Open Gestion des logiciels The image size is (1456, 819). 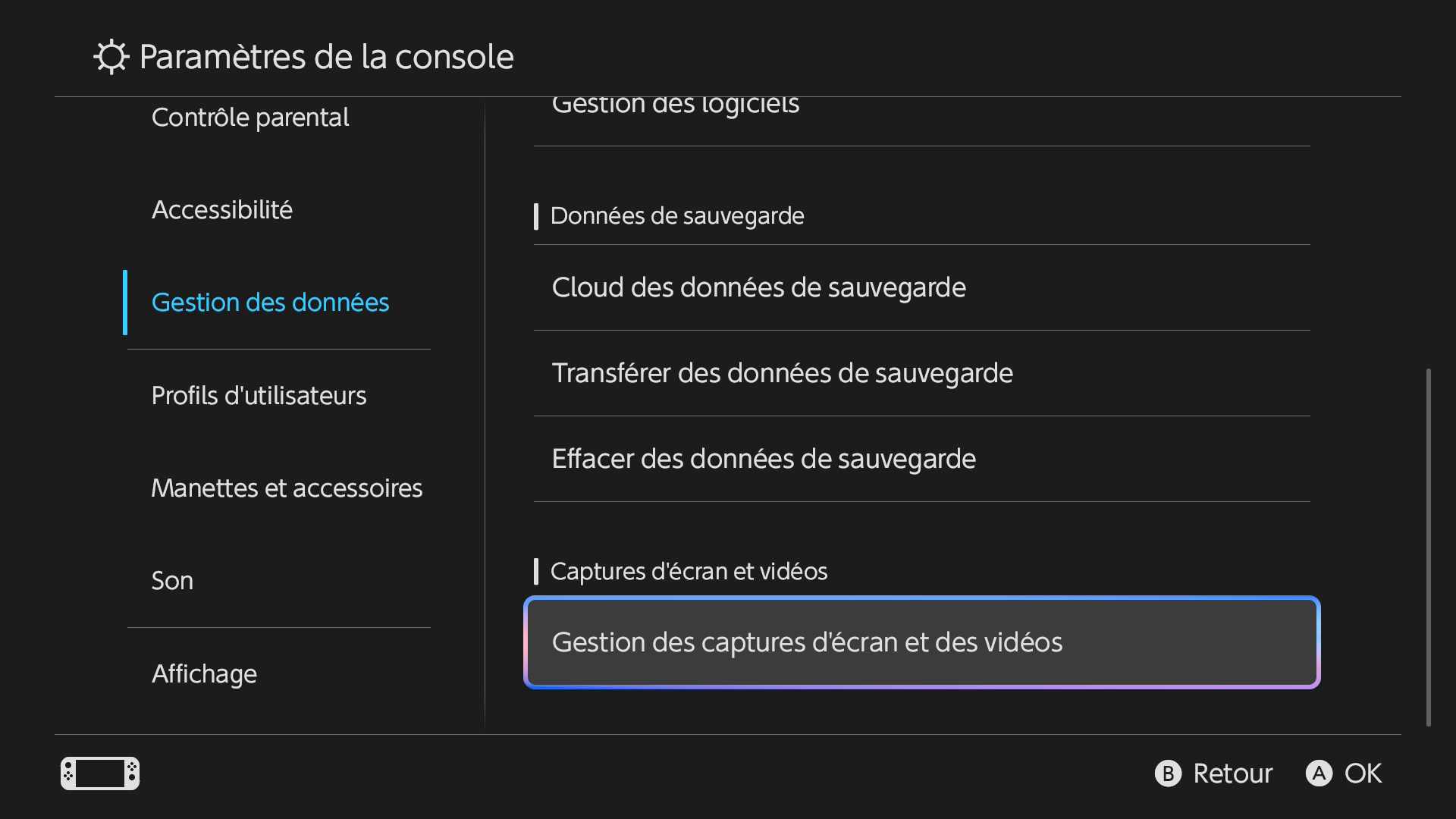click(675, 106)
